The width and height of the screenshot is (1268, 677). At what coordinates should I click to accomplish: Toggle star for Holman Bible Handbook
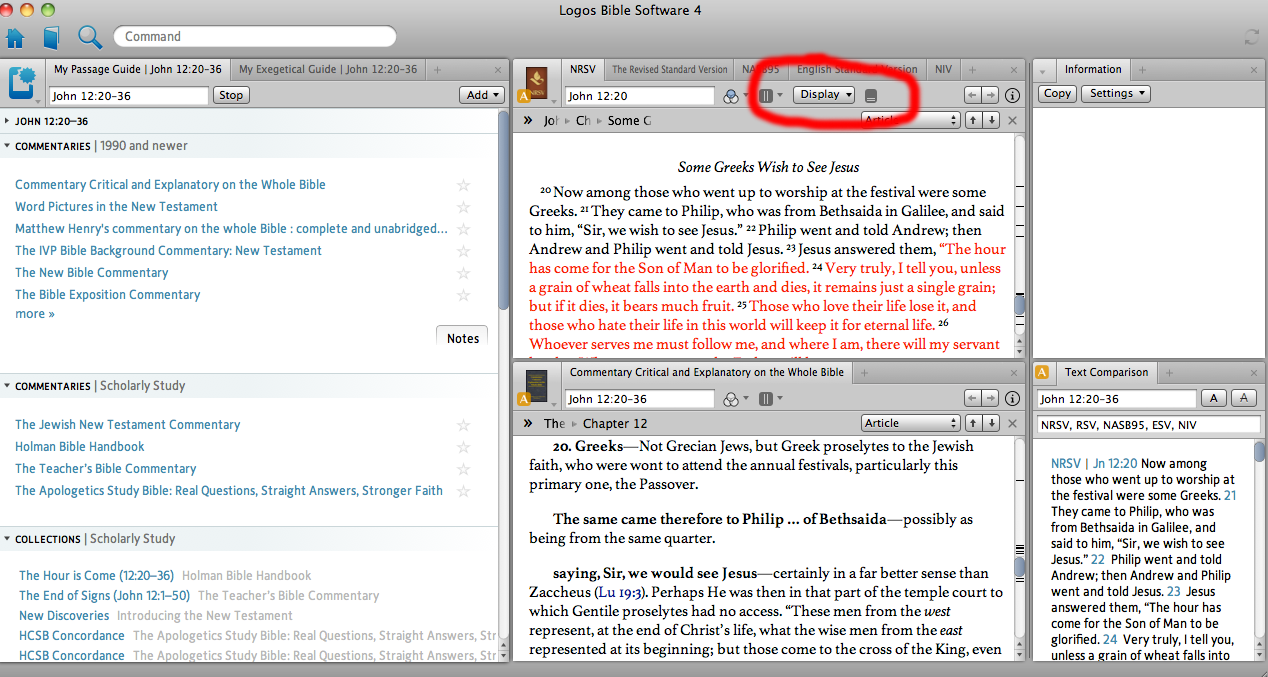point(463,447)
